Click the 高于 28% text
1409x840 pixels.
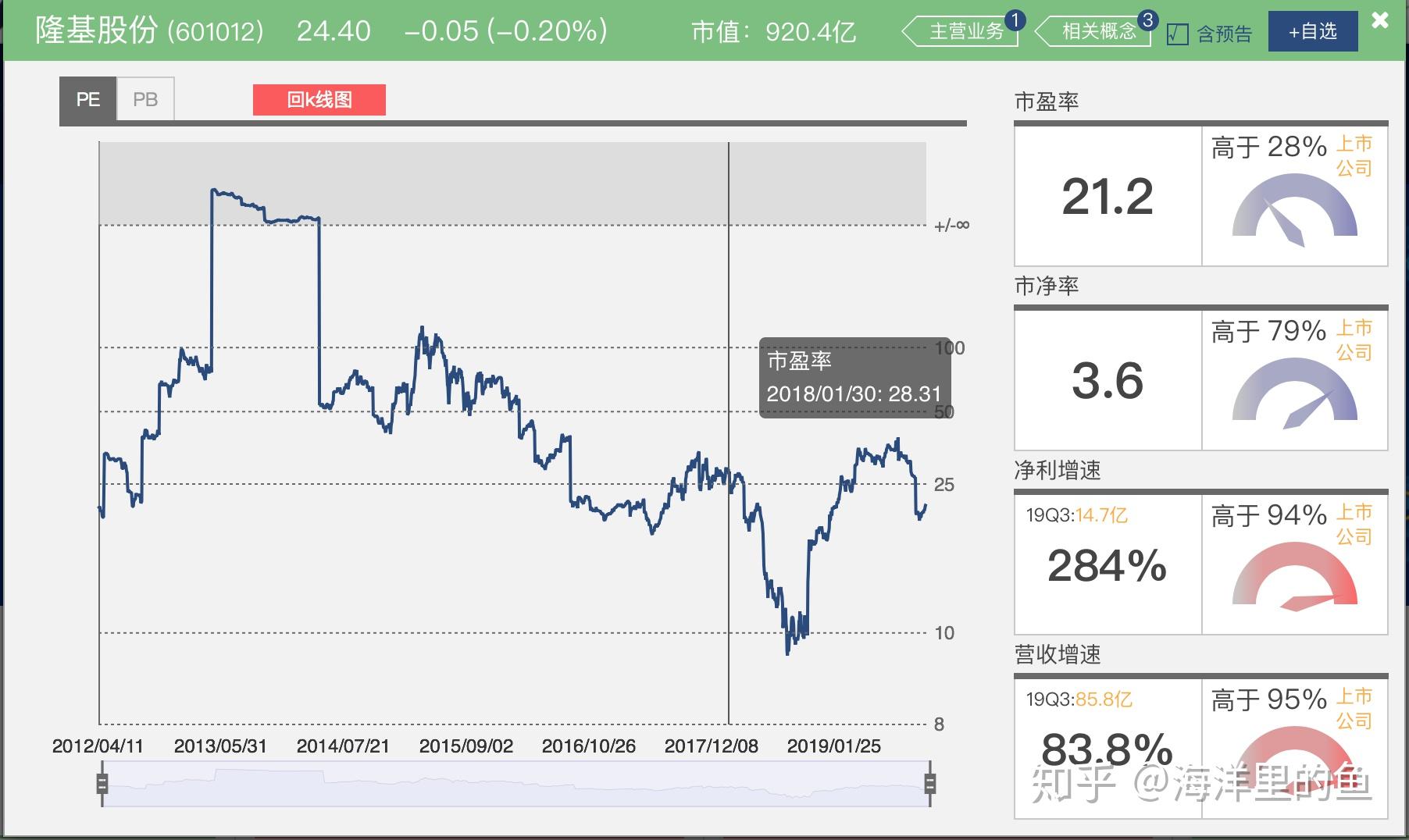1269,147
